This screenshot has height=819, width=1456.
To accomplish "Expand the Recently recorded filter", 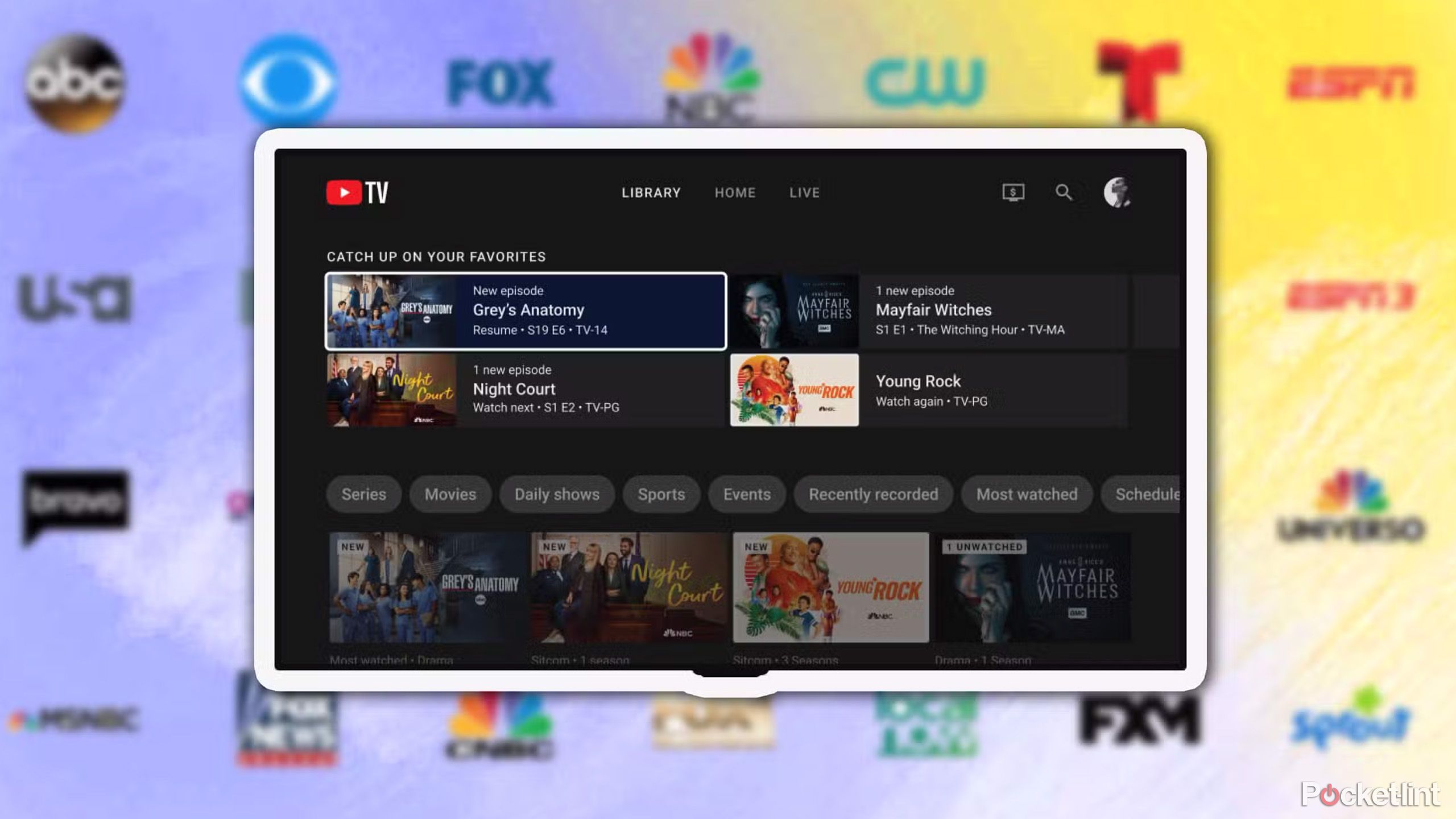I will tap(872, 493).
